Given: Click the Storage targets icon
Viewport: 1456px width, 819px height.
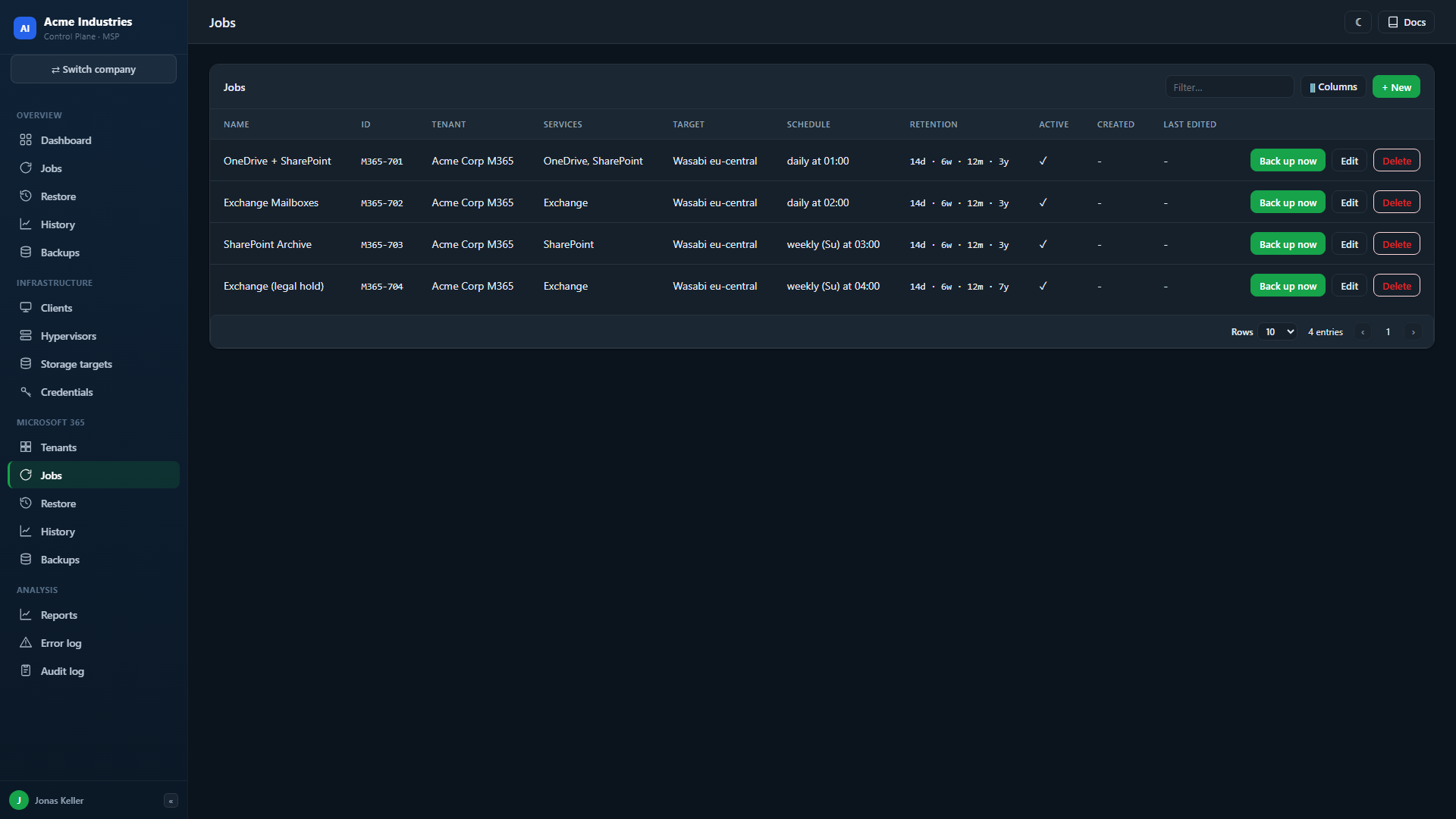Looking at the screenshot, I should point(26,364).
